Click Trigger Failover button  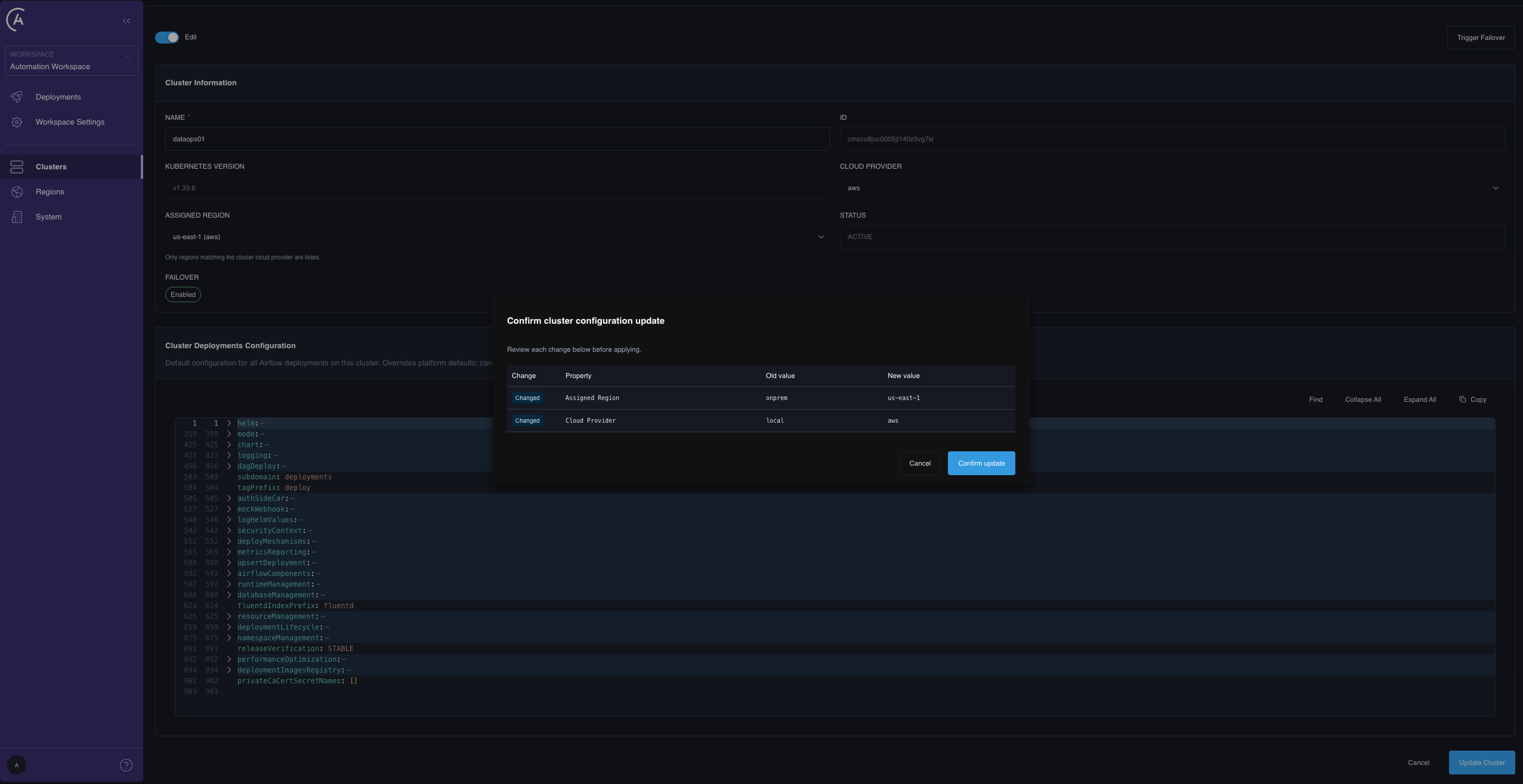[1481, 38]
